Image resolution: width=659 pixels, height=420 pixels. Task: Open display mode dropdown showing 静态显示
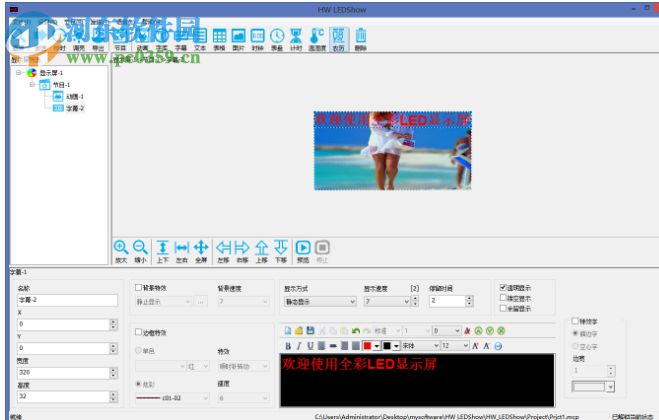click(x=320, y=301)
